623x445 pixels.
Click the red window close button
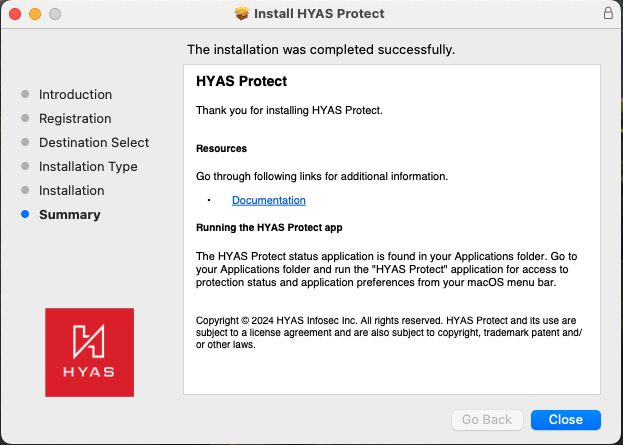[x=15, y=14]
